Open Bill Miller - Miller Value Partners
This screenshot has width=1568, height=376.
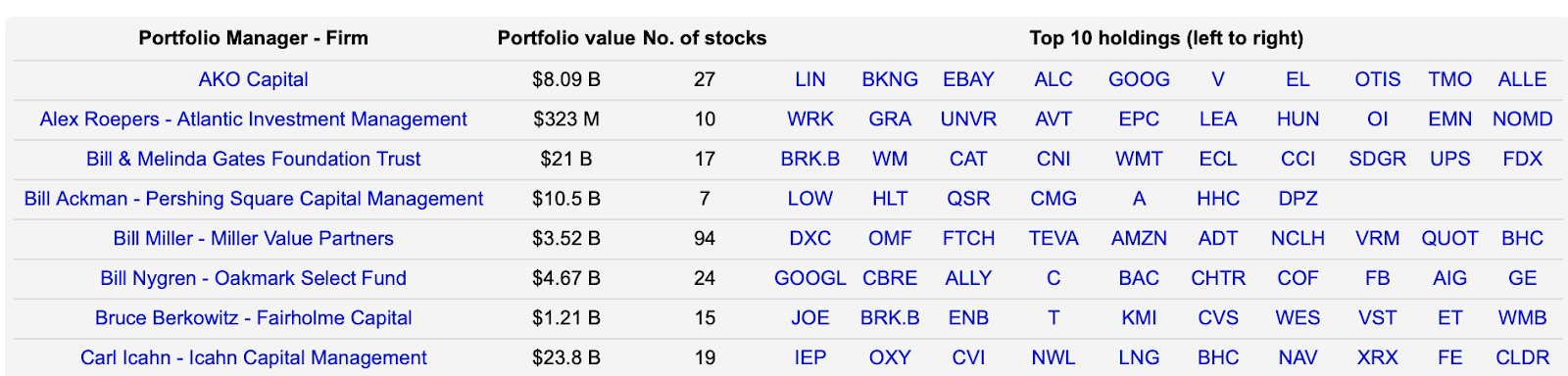pyautogui.click(x=253, y=239)
